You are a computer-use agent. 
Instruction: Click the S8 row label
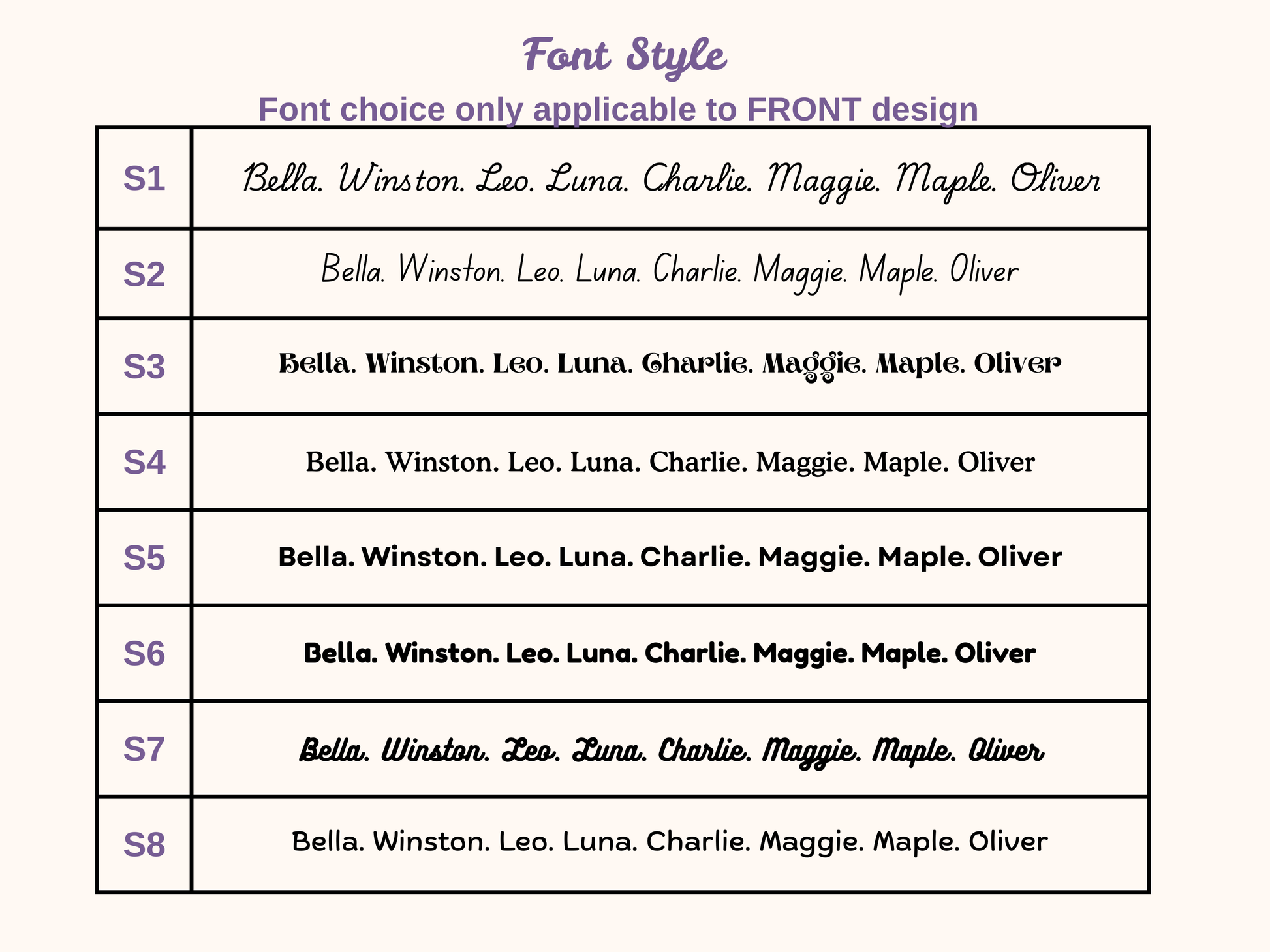pos(144,845)
